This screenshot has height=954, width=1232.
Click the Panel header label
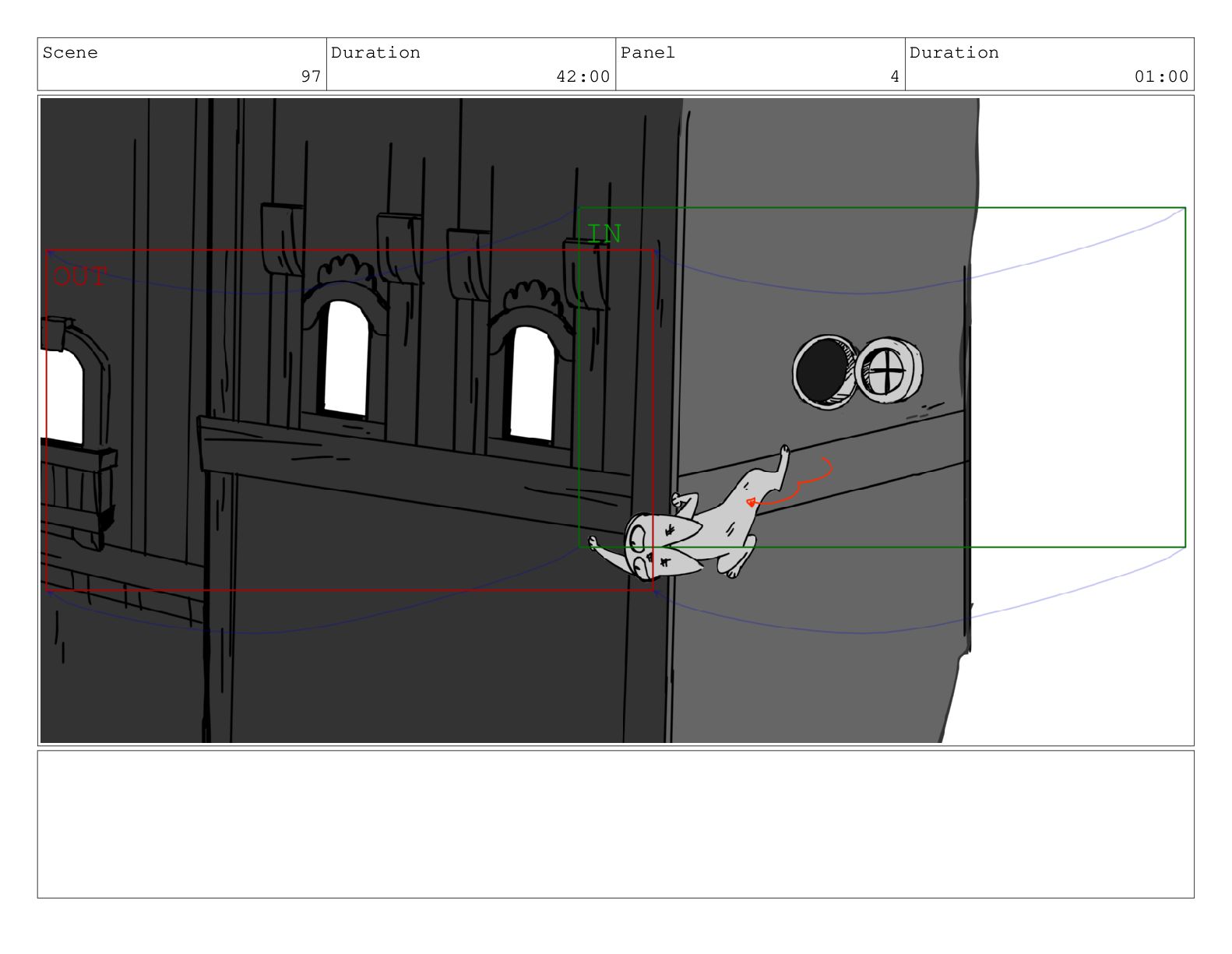[x=648, y=53]
